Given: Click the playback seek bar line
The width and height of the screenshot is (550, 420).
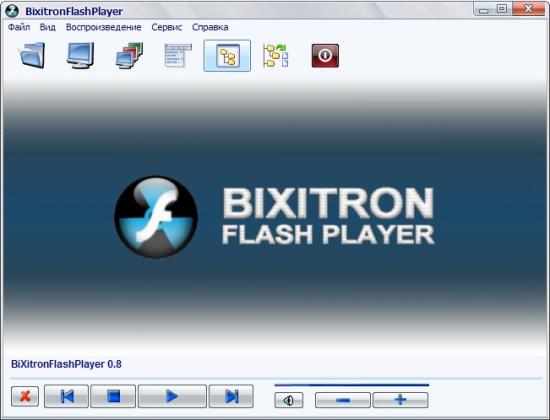Looking at the screenshot, I should pyautogui.click(x=276, y=379).
